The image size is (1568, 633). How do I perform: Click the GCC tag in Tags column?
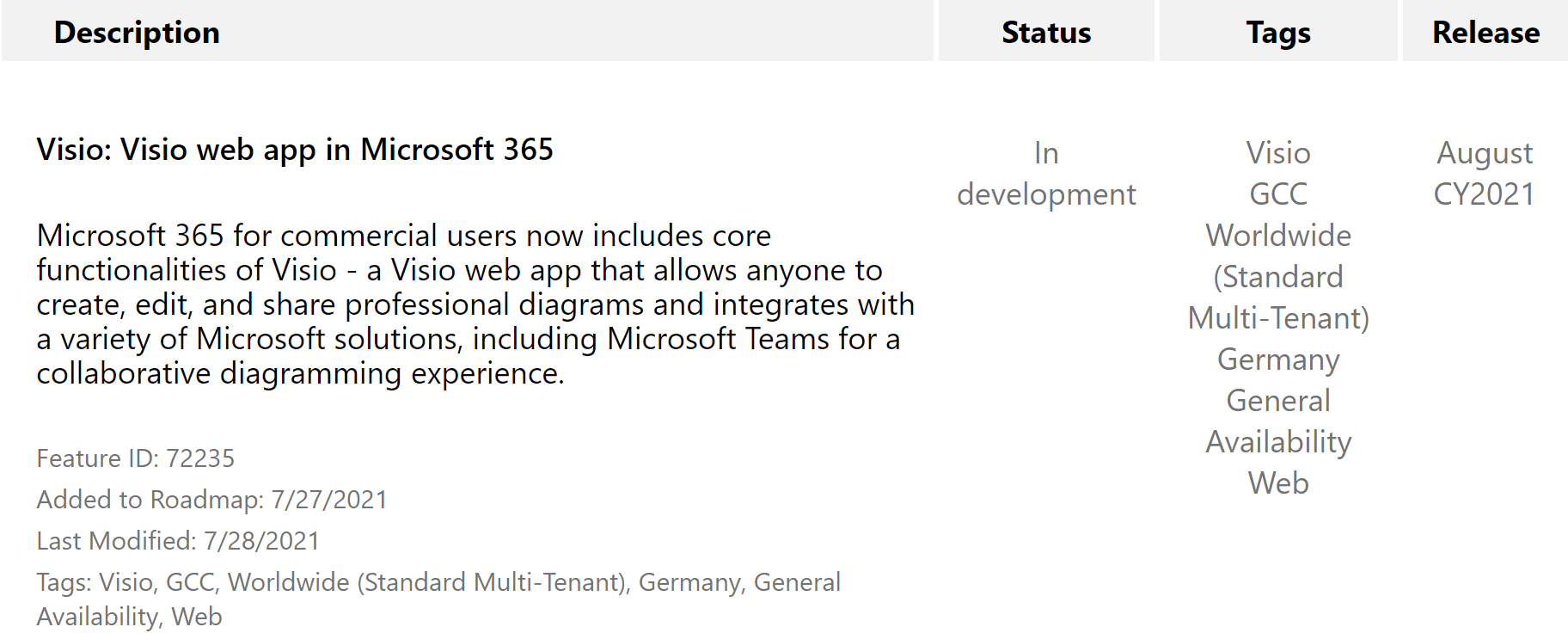click(1278, 194)
